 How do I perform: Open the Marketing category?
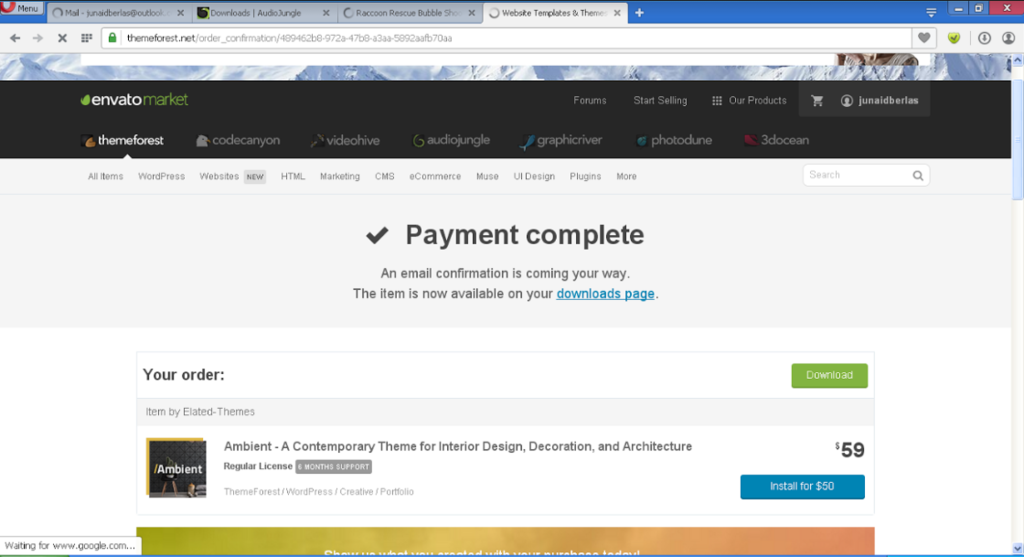(x=340, y=176)
